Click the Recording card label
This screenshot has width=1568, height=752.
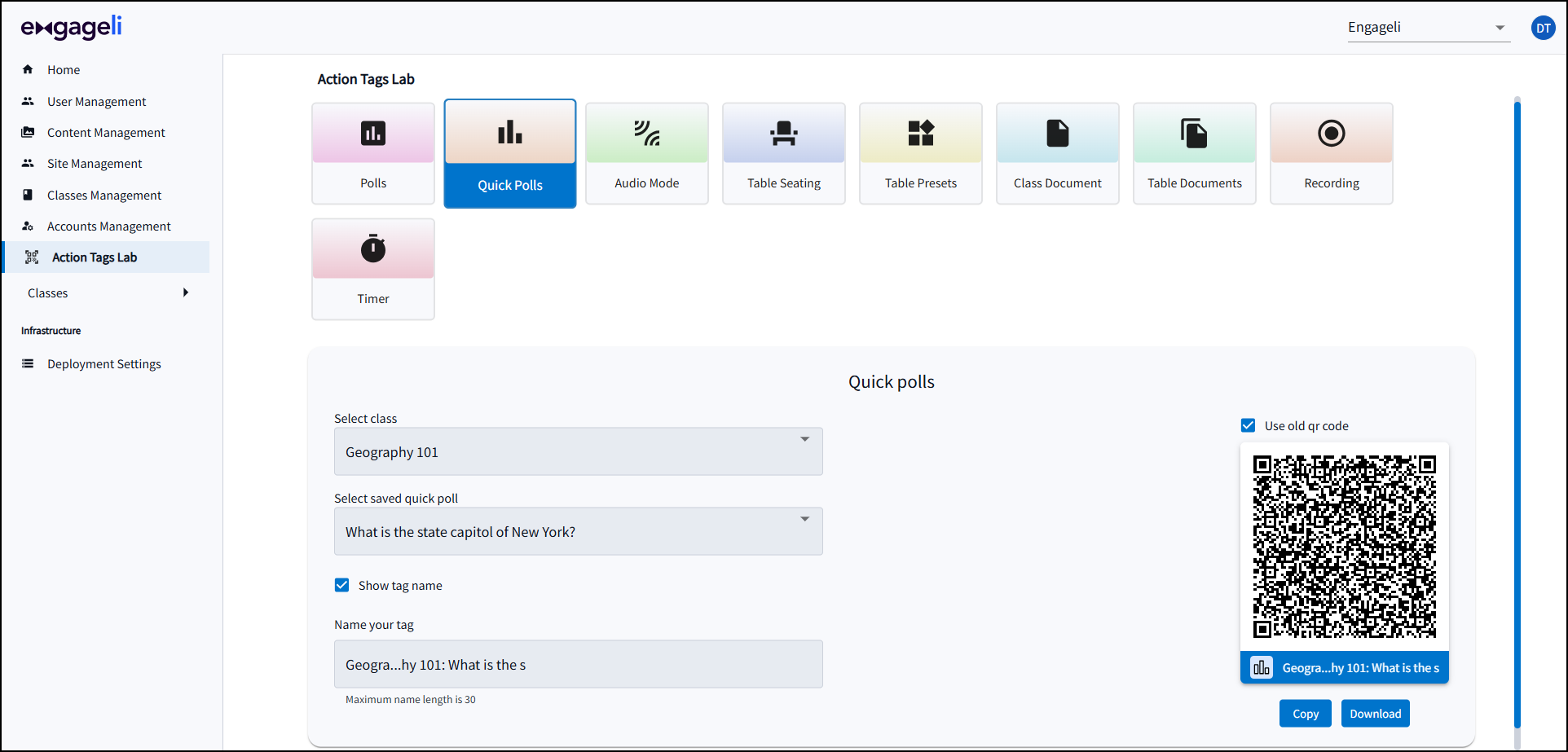coord(1332,183)
